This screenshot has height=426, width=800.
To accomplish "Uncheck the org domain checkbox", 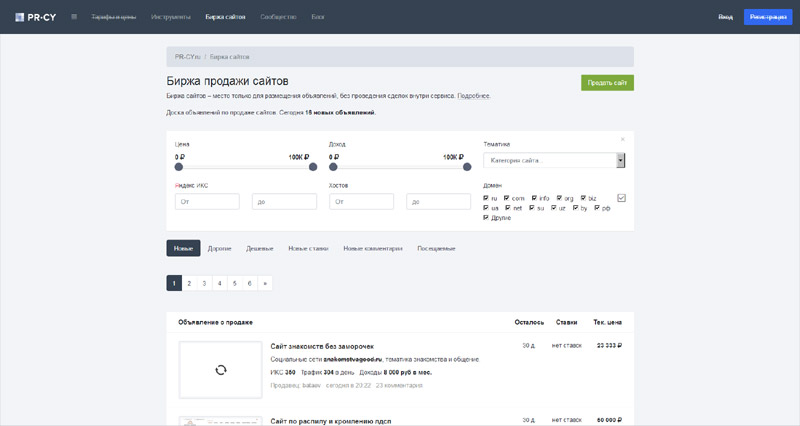I will pyautogui.click(x=559, y=198).
